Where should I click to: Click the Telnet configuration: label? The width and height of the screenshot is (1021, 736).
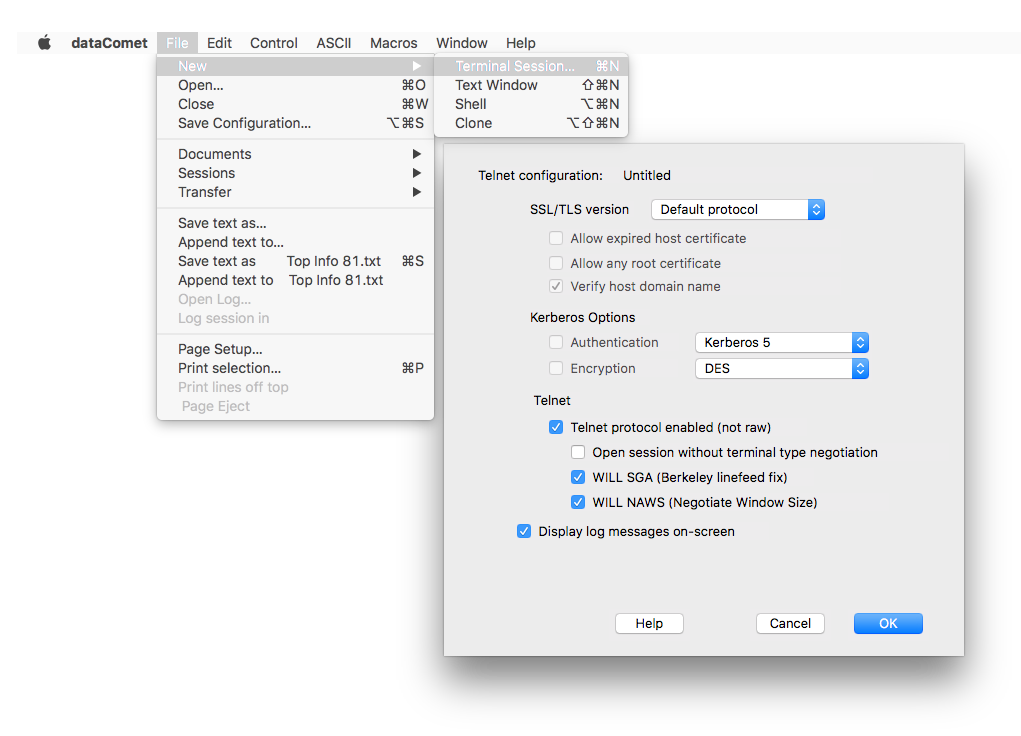540,175
